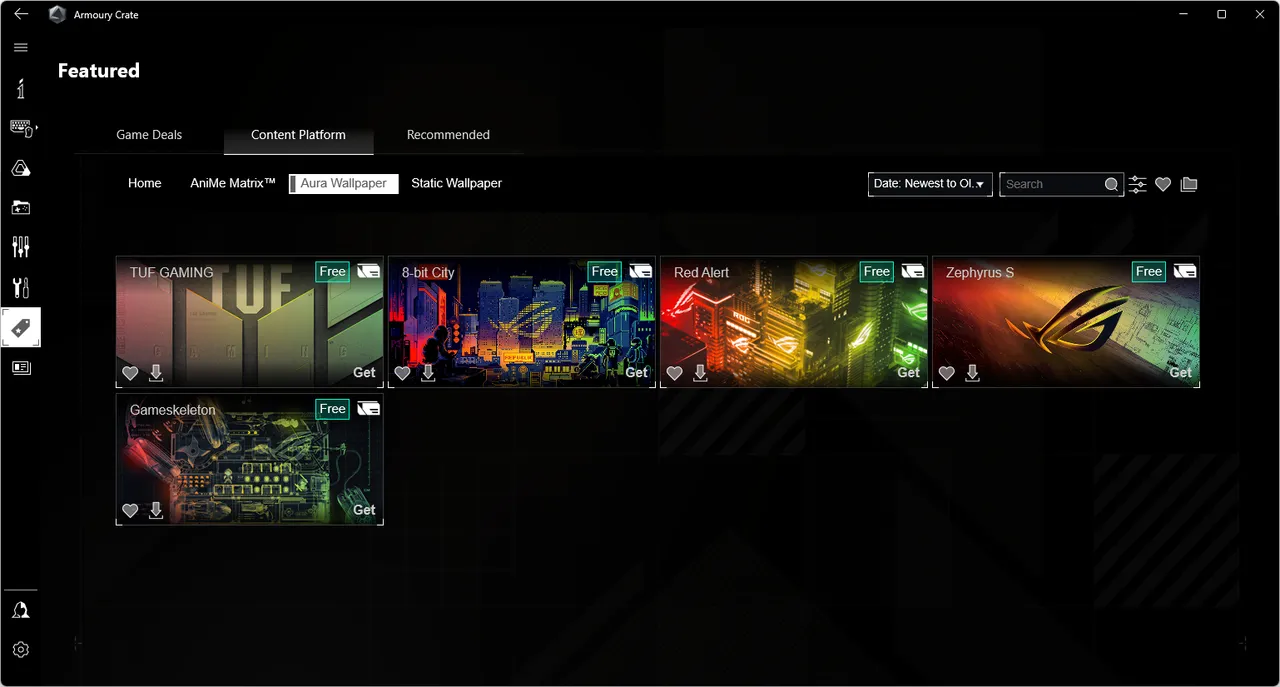Get the 8-bit City wallpaper
Image resolution: width=1280 pixels, height=687 pixels.
click(x=636, y=372)
